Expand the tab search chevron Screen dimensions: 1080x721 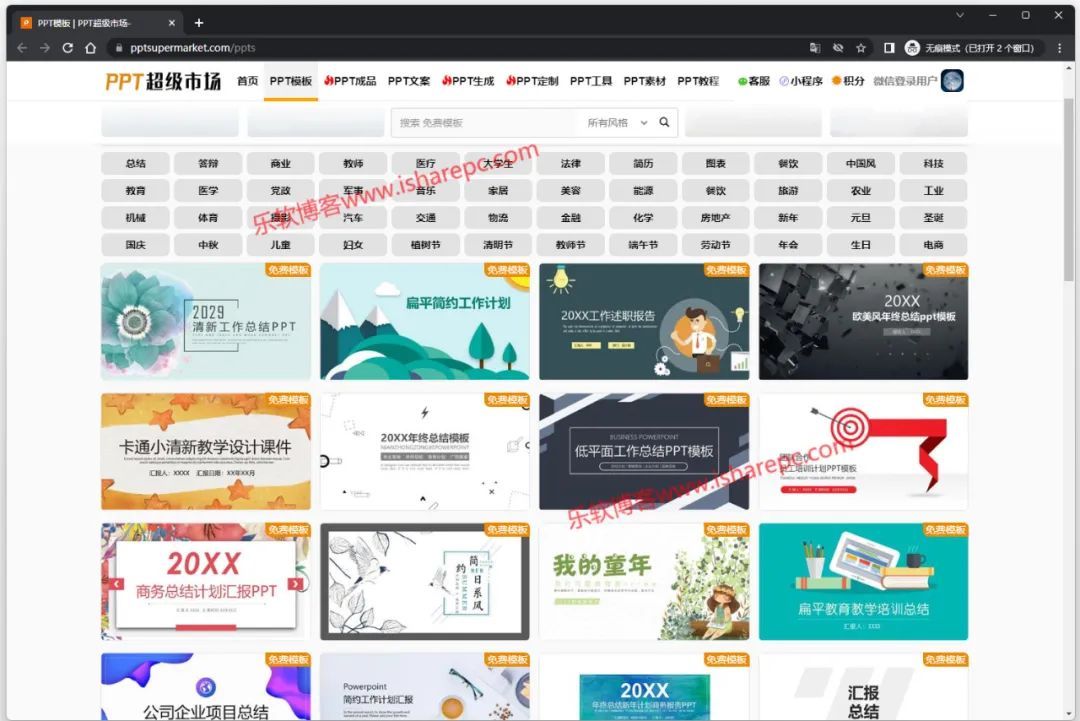coord(959,15)
